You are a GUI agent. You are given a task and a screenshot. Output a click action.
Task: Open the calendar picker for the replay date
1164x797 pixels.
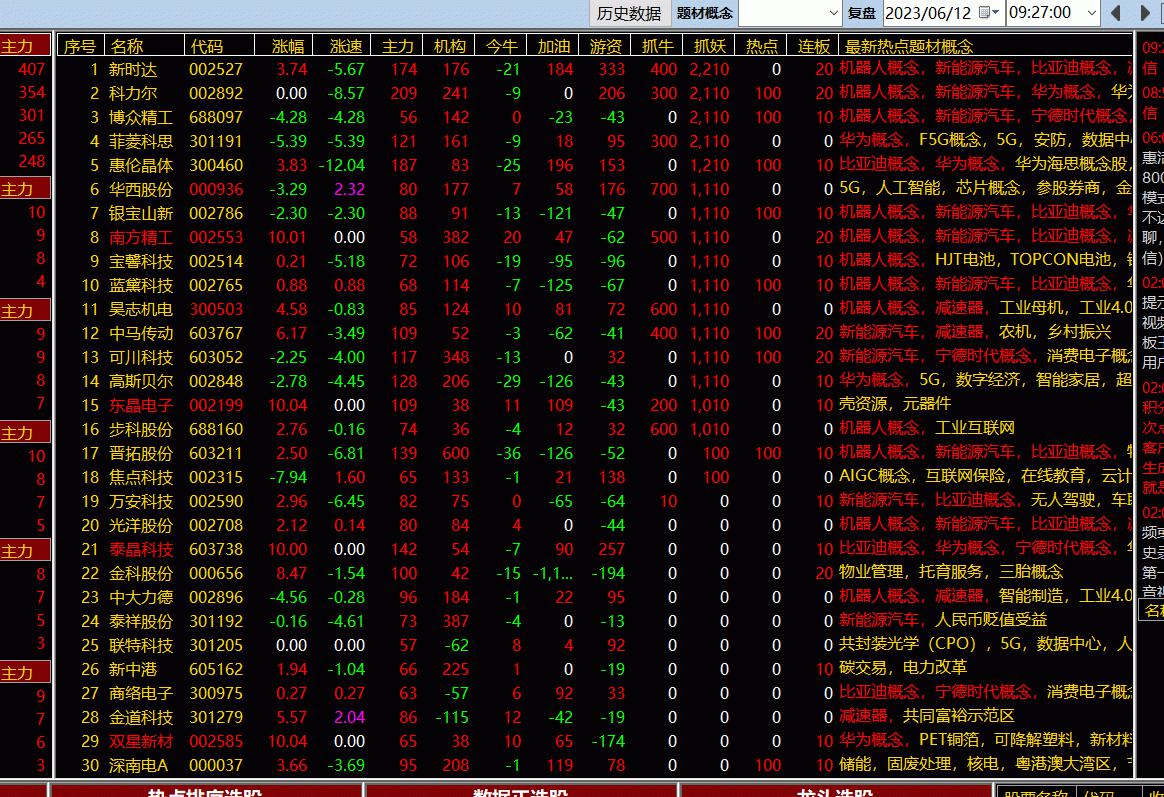(989, 13)
